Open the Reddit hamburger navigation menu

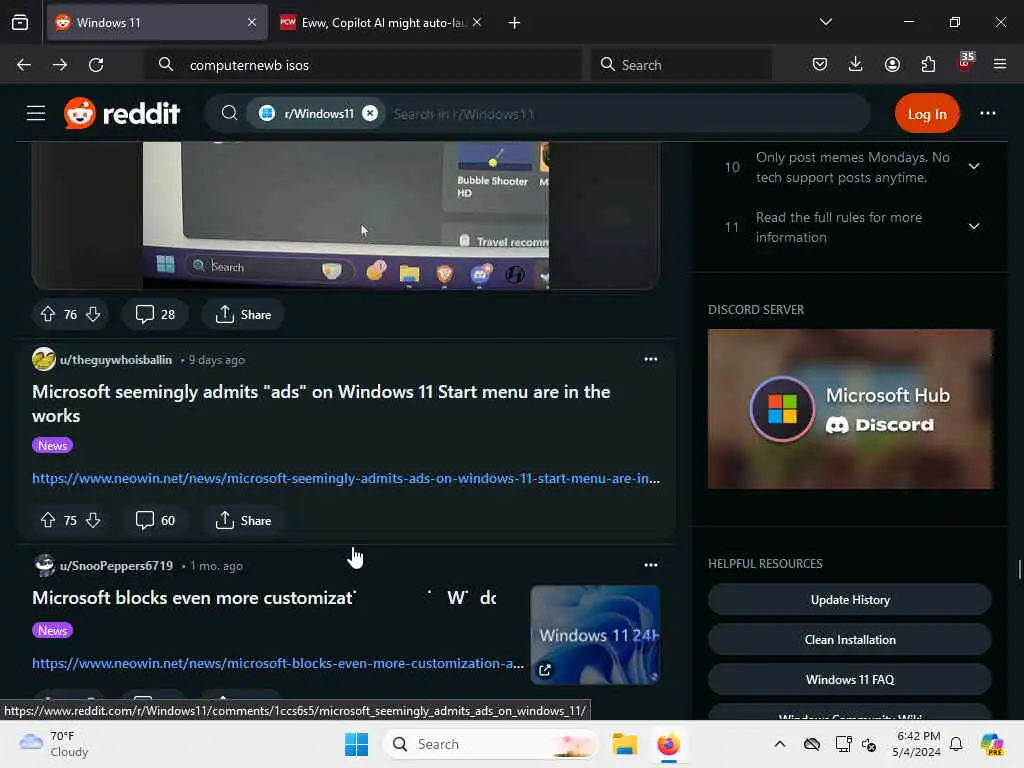tap(36, 114)
